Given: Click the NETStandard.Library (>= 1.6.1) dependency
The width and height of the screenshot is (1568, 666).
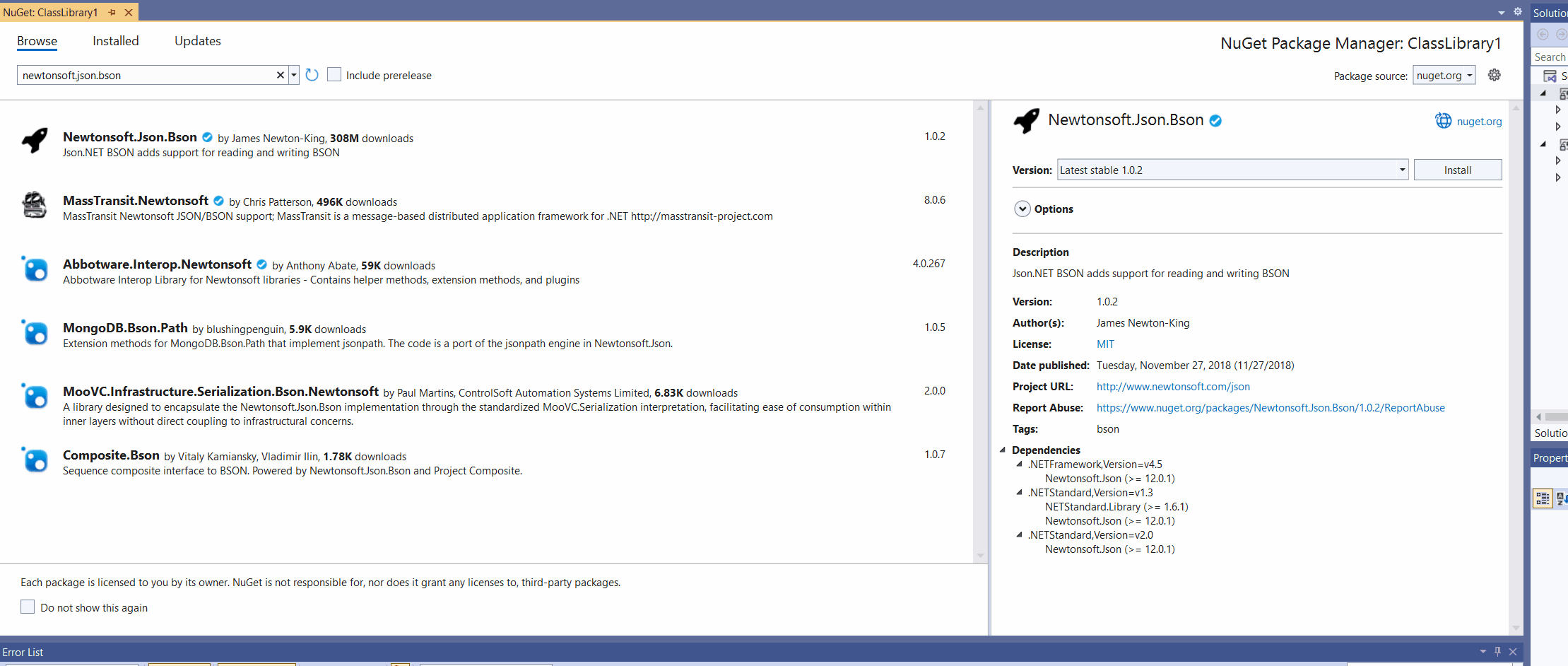Looking at the screenshot, I should tap(1116, 506).
